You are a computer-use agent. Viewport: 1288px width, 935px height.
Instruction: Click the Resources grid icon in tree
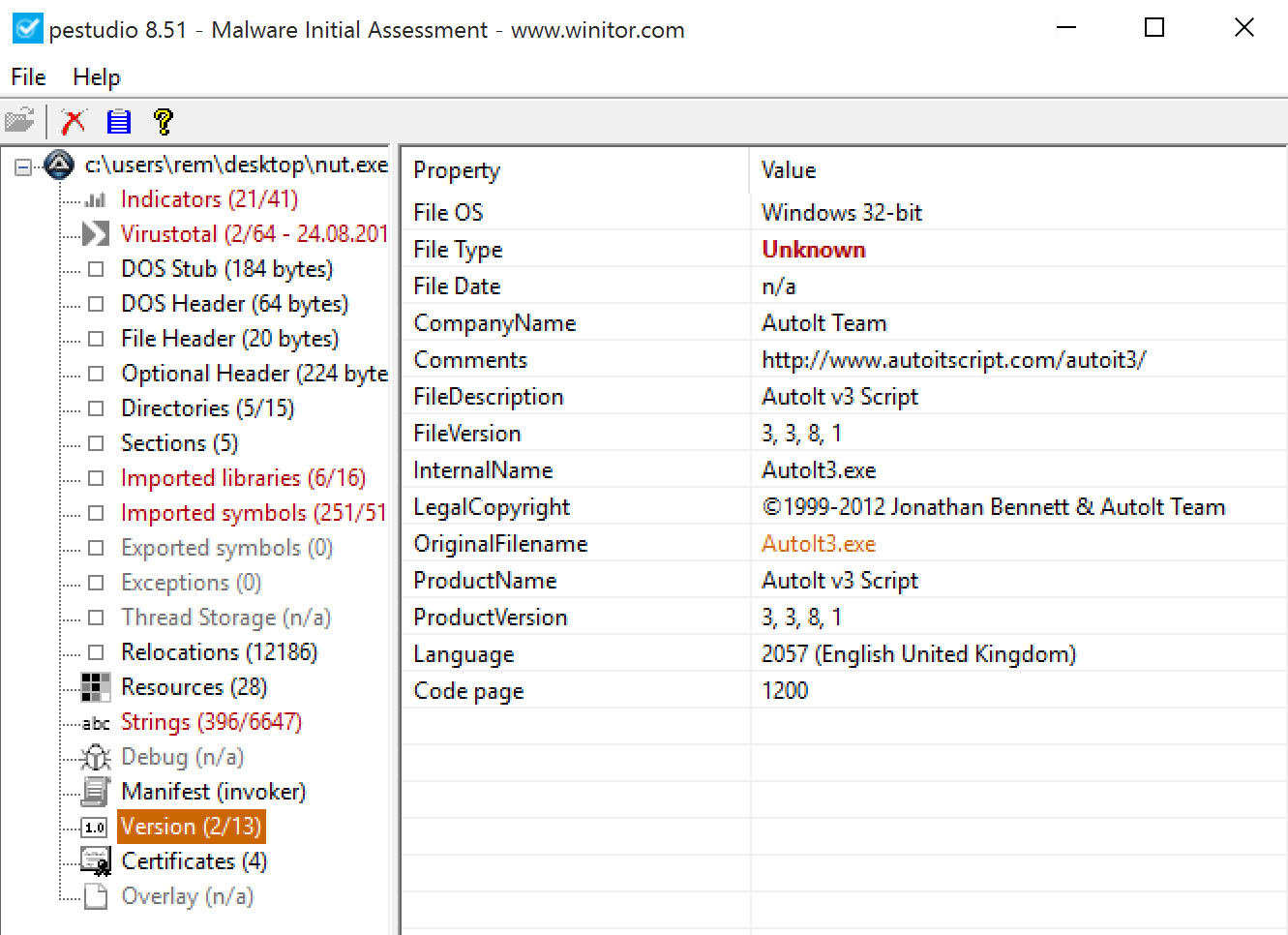click(x=95, y=687)
